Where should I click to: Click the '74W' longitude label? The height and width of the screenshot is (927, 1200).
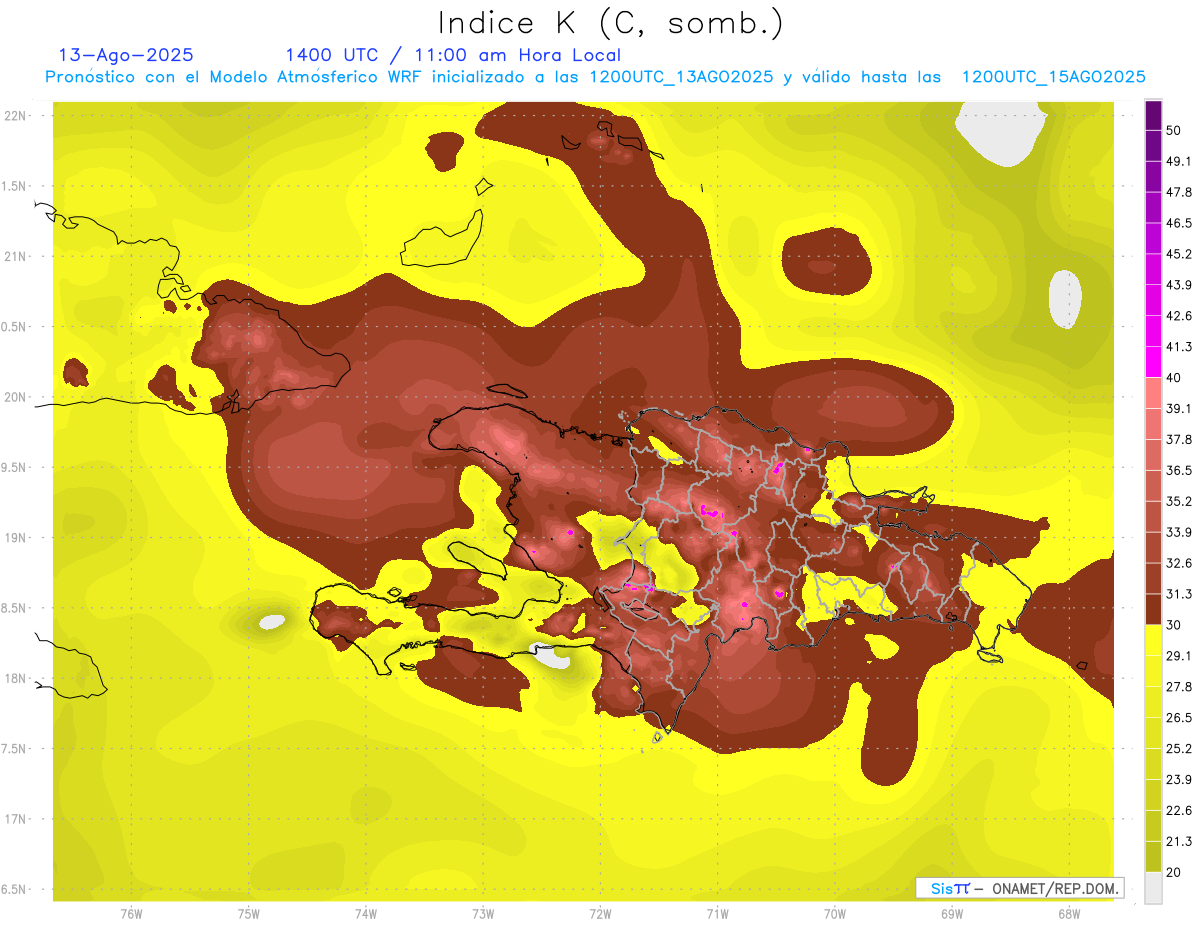pyautogui.click(x=365, y=913)
